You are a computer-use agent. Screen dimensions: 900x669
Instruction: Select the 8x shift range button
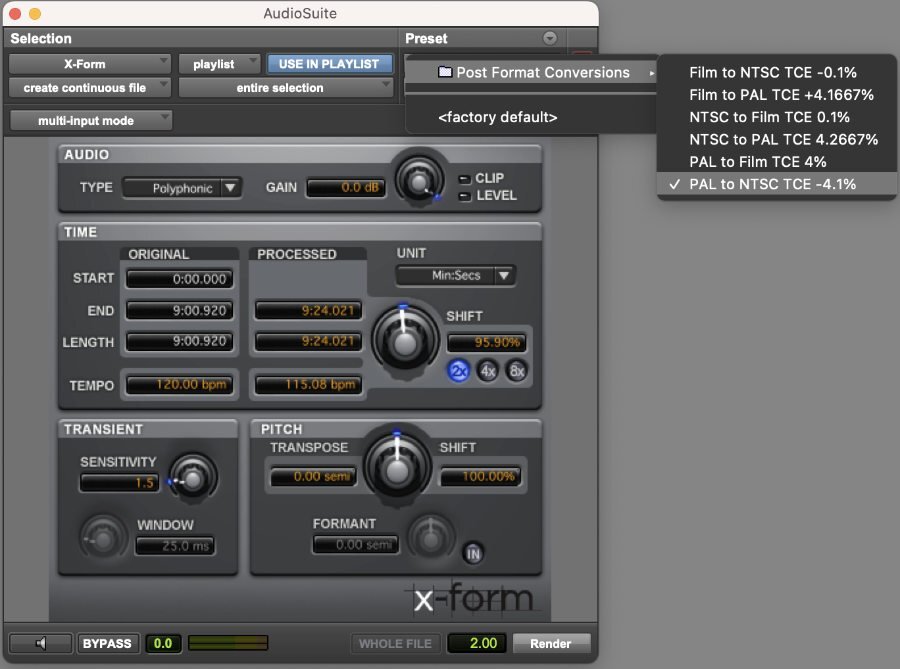tap(517, 371)
